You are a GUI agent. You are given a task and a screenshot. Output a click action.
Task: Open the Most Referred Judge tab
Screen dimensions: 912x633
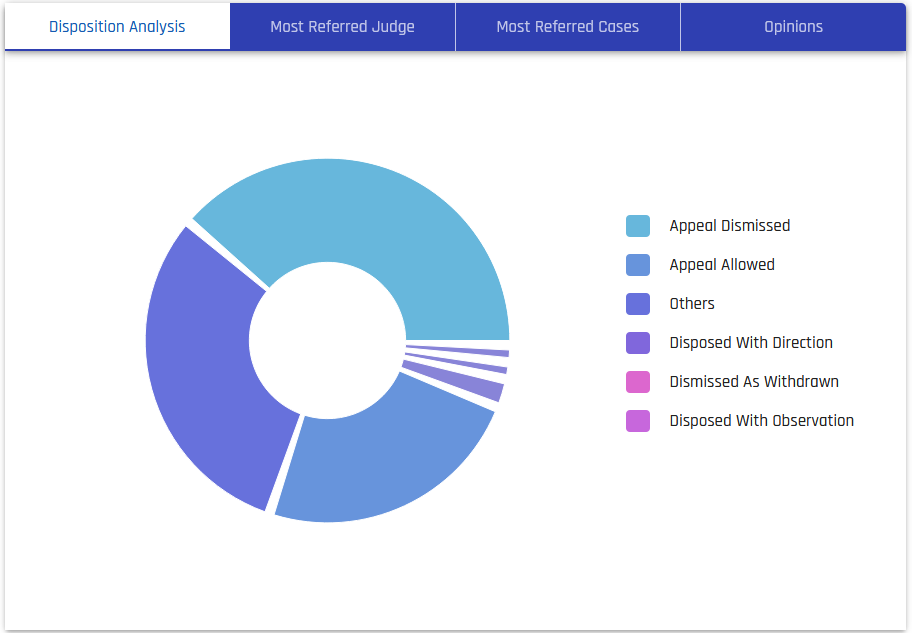coord(342,27)
